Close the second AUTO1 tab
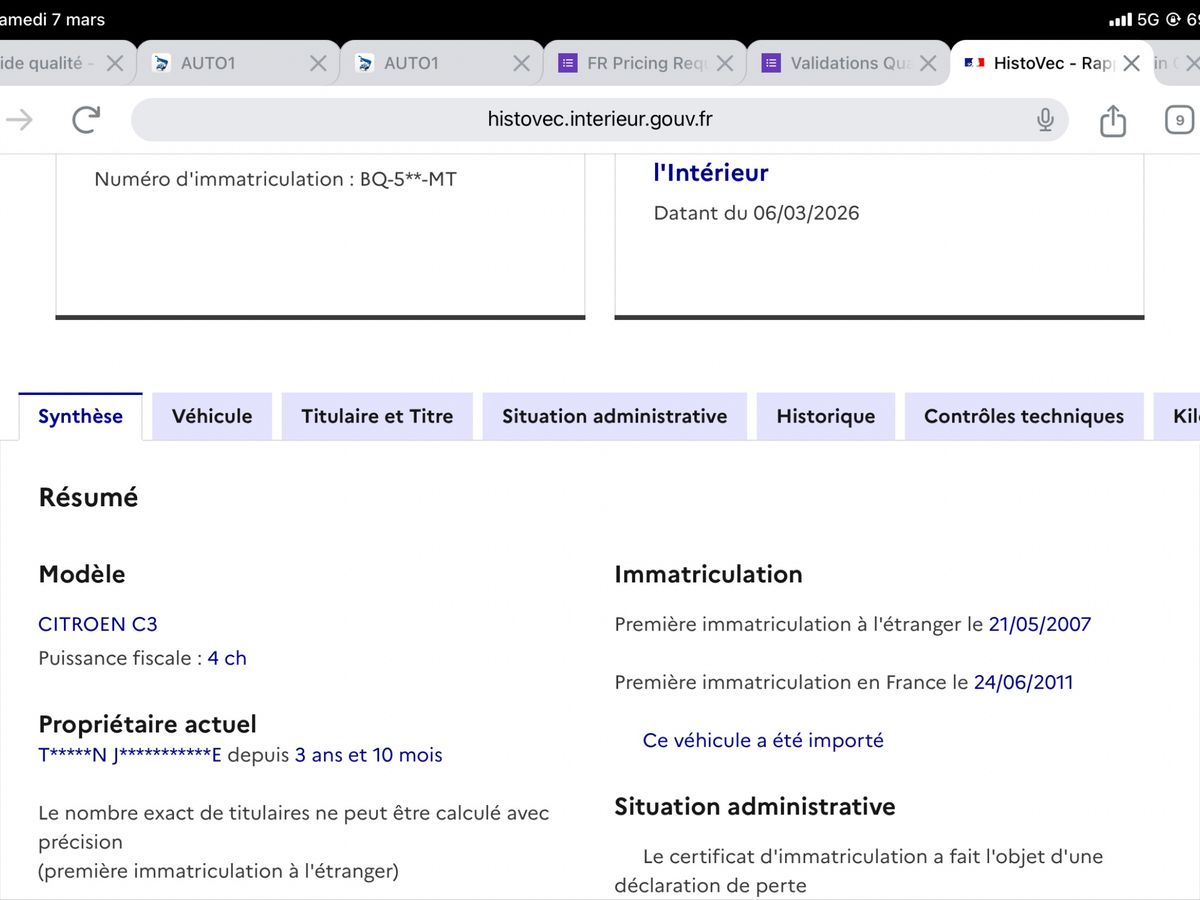1200x900 pixels. tap(521, 63)
